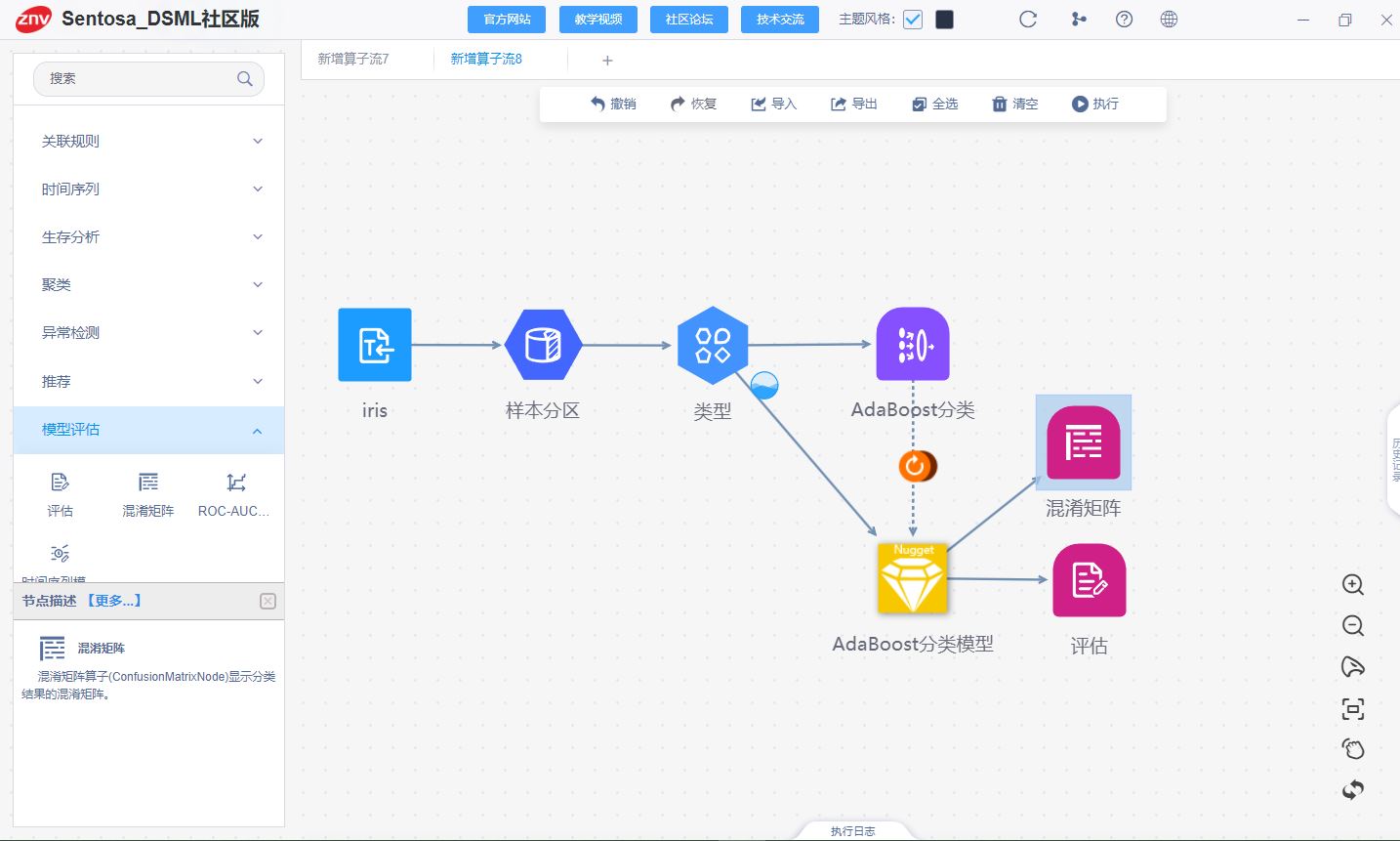
Task: Open the history side panel handle
Action: click(1393, 460)
